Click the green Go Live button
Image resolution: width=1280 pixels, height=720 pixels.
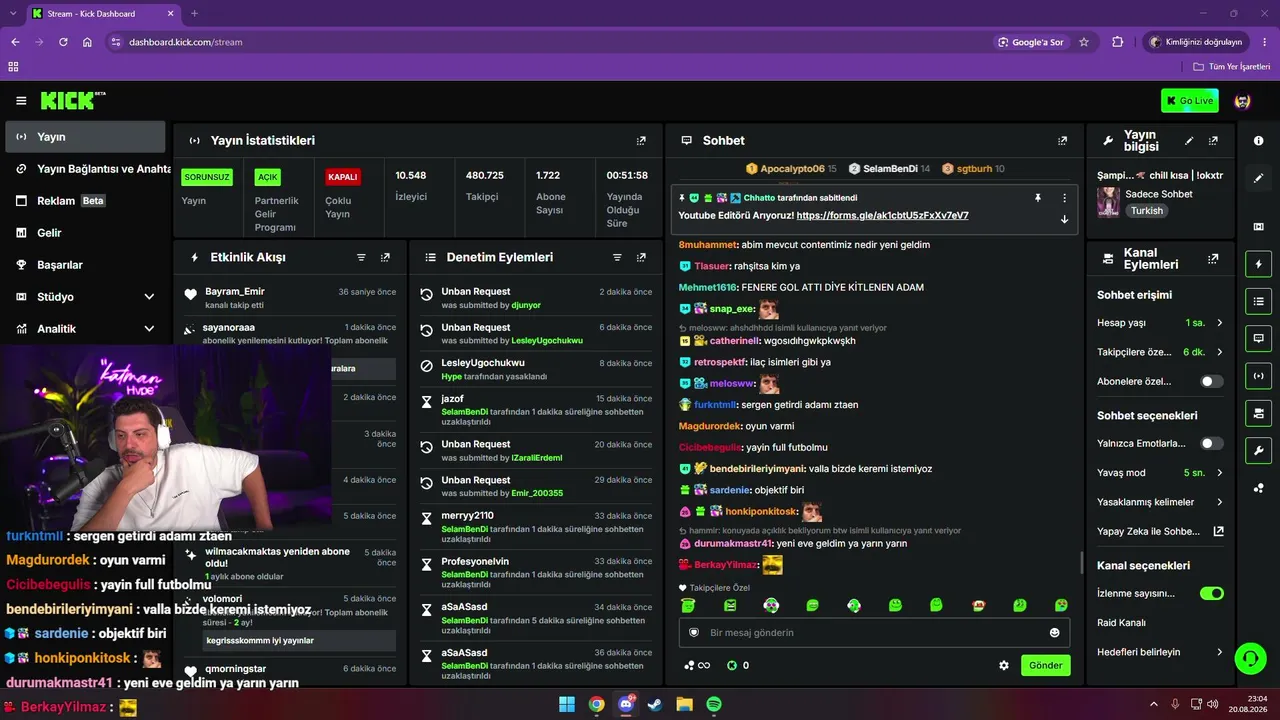click(x=1190, y=100)
